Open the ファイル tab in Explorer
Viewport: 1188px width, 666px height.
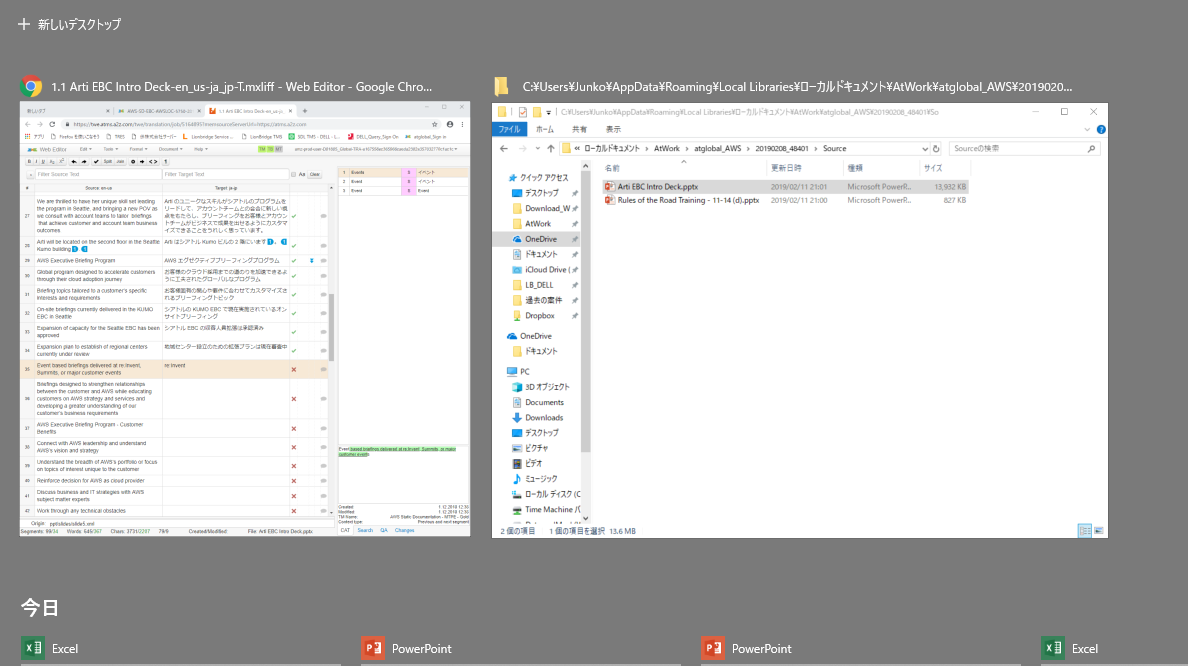pyautogui.click(x=509, y=129)
